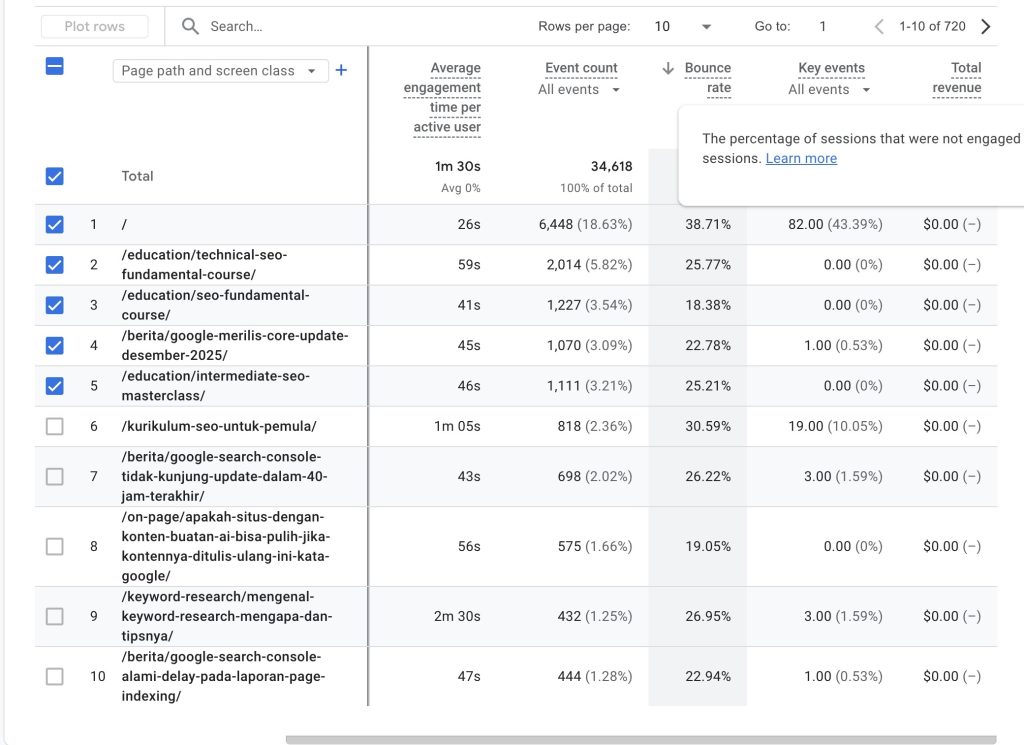Viewport: 1024px width, 745px height.
Task: Click the /education/technical-seo-fundamental-course/ path
Action: pos(204,265)
